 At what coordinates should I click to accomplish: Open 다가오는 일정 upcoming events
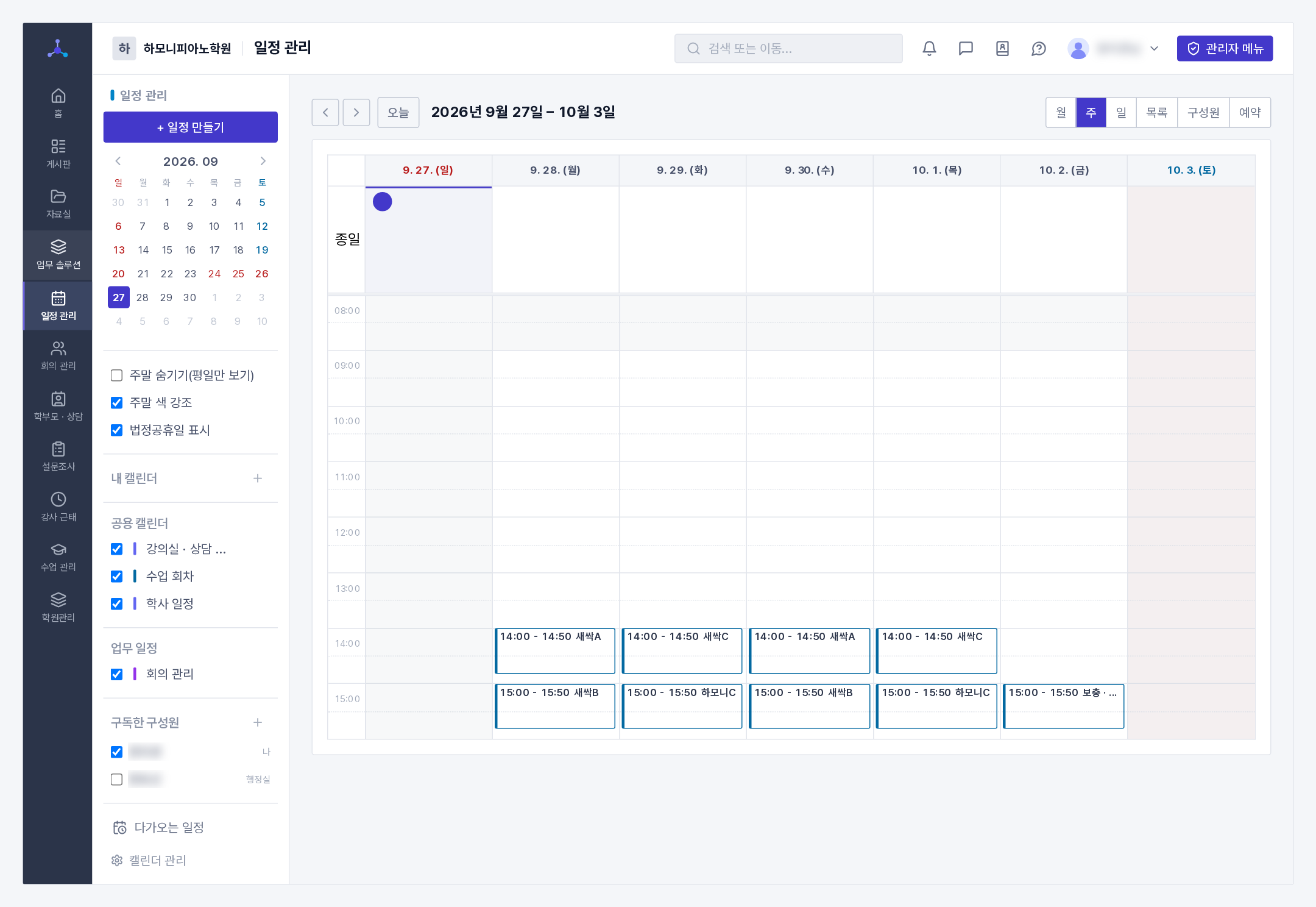[158, 827]
